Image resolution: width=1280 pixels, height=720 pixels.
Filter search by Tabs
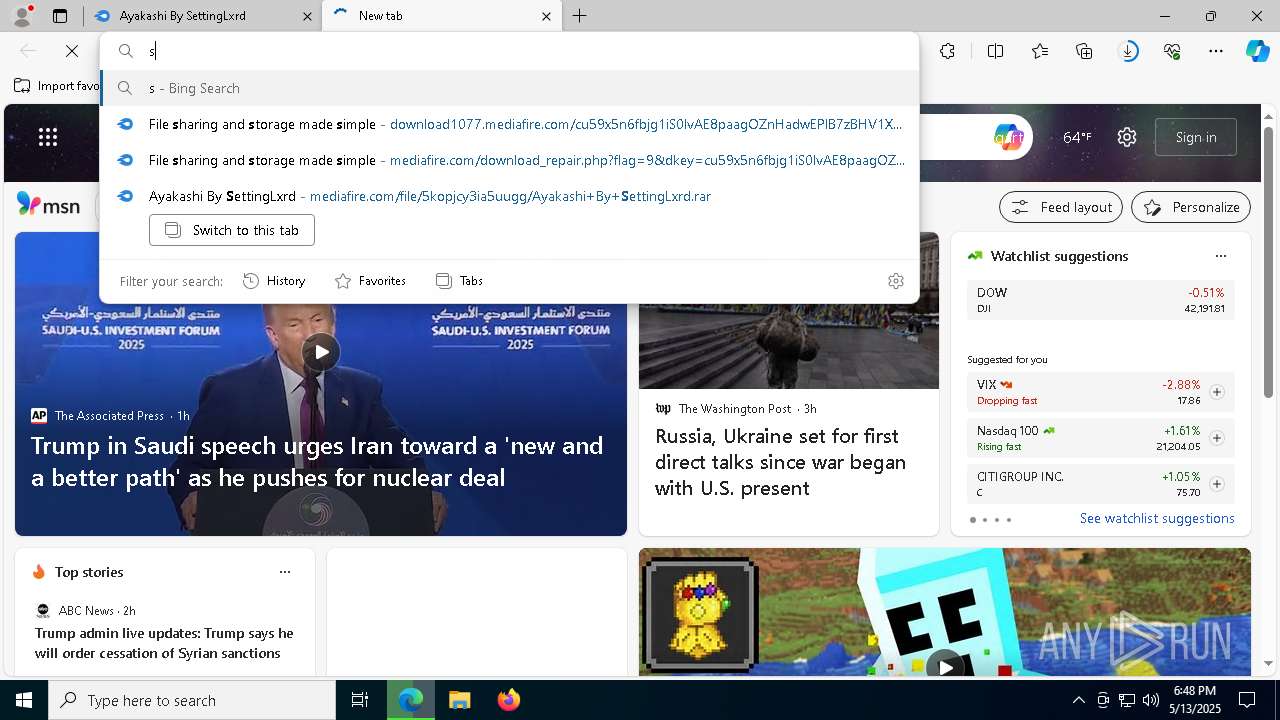(460, 281)
